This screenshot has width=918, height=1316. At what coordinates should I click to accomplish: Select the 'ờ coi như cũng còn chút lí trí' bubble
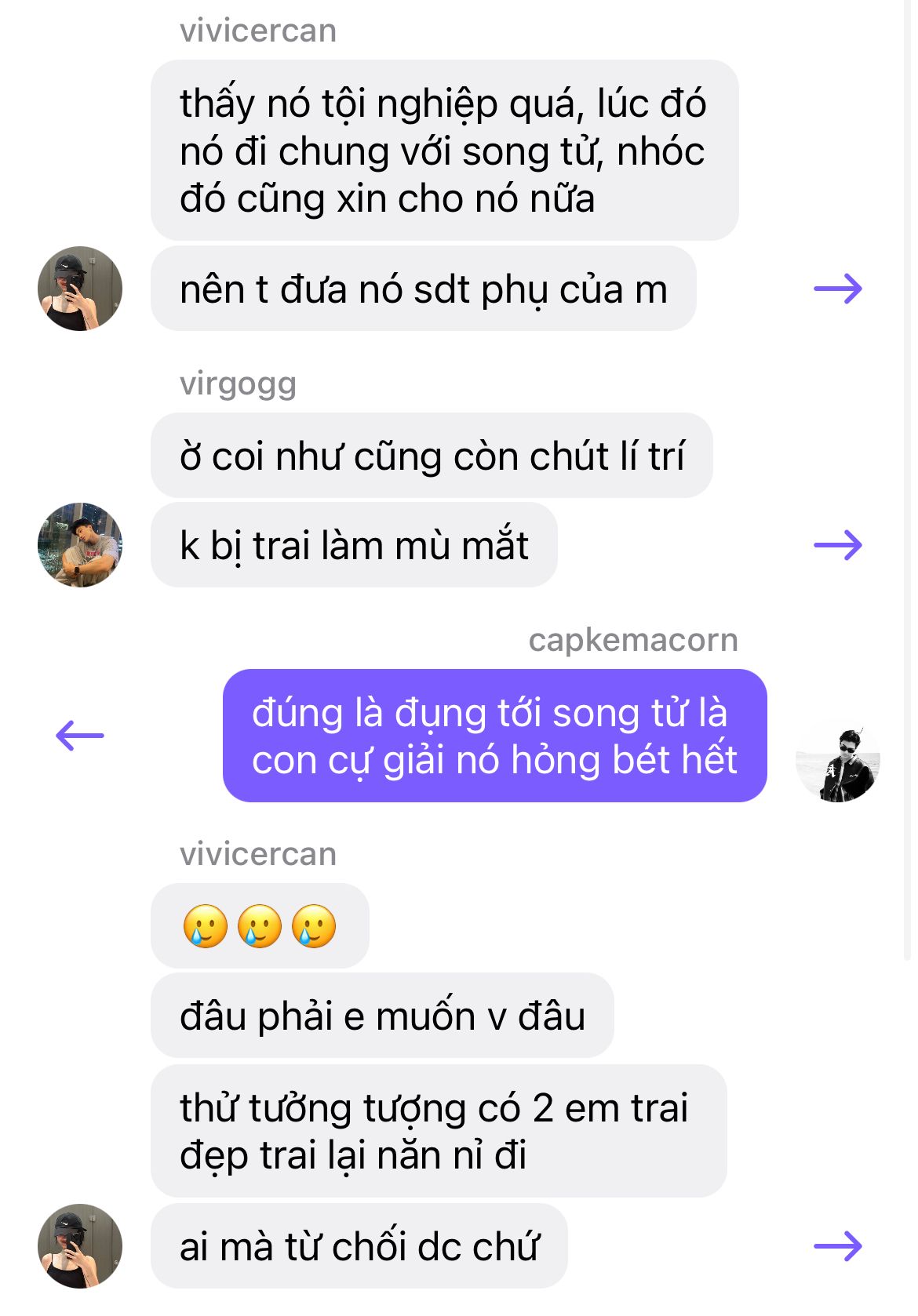432,456
